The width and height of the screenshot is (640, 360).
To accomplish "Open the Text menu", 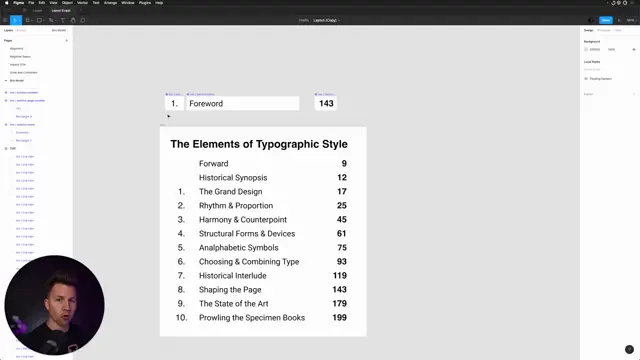I will tap(96, 2).
